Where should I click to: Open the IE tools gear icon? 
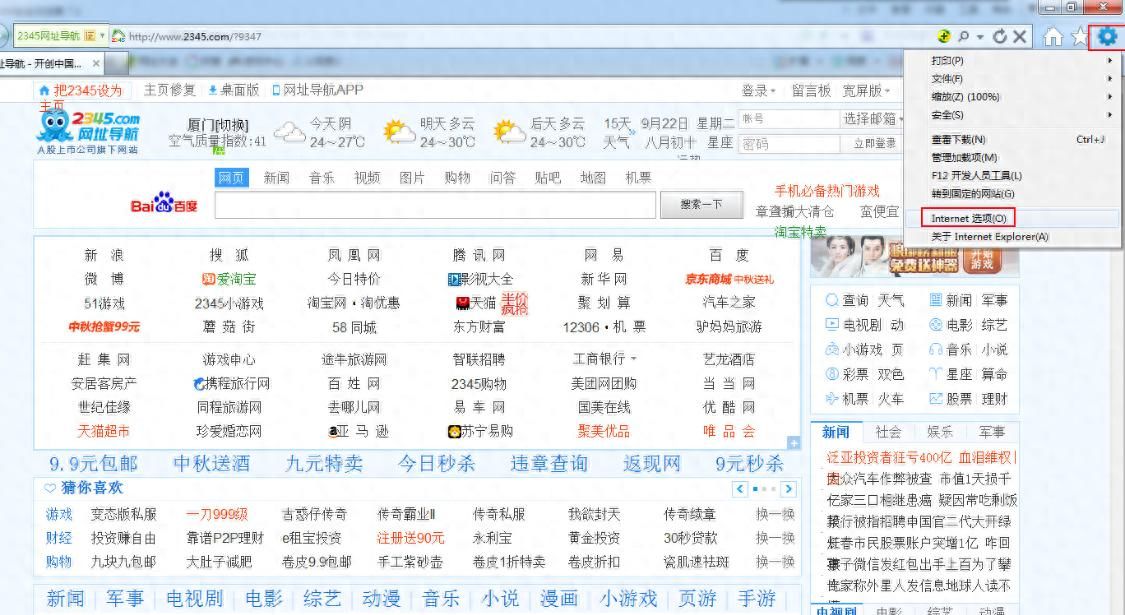coord(1106,36)
